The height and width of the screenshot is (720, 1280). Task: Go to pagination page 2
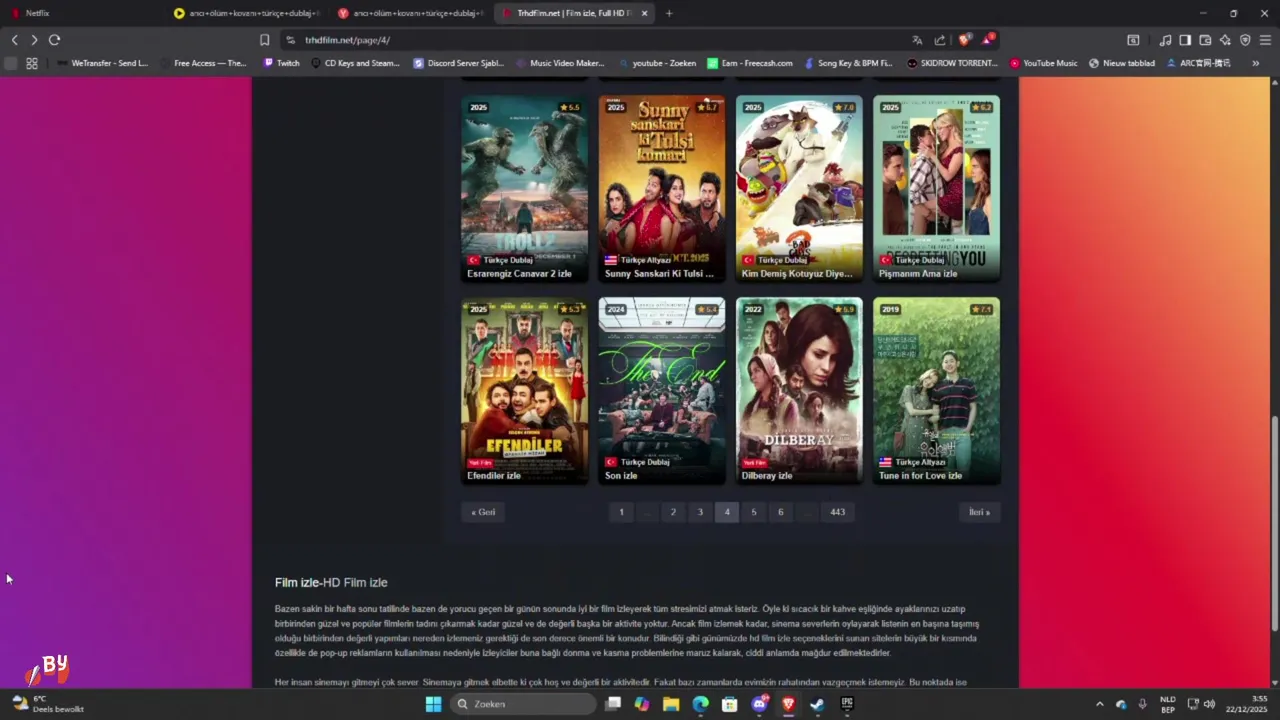(x=673, y=512)
